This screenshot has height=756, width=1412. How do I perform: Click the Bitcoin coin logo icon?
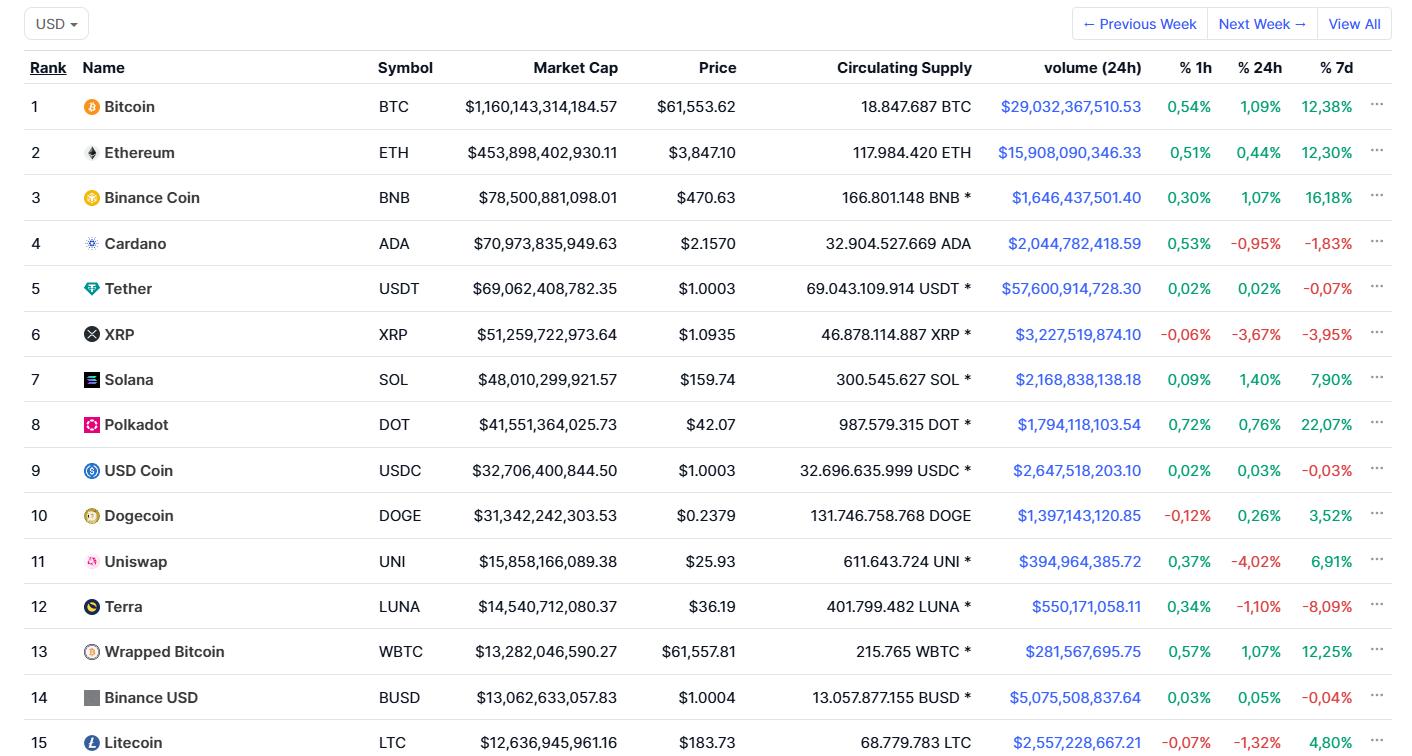91,107
